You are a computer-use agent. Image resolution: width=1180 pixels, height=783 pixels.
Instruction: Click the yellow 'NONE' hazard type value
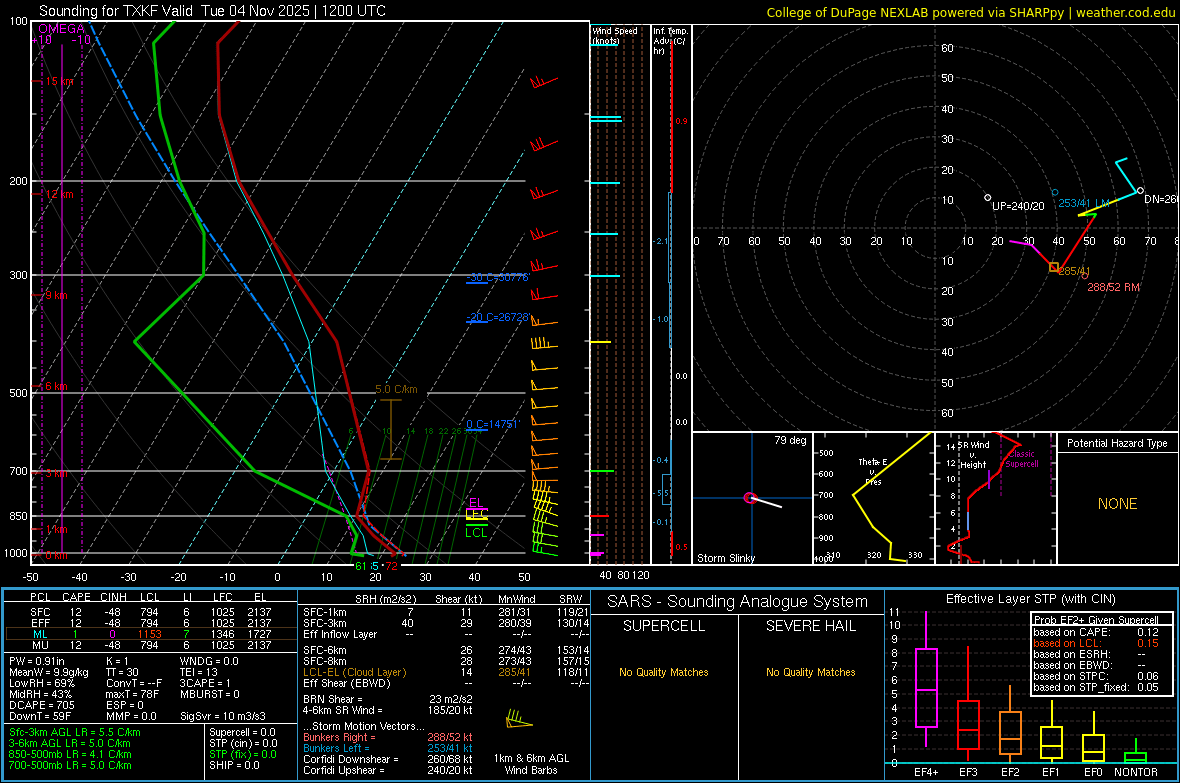[1118, 504]
